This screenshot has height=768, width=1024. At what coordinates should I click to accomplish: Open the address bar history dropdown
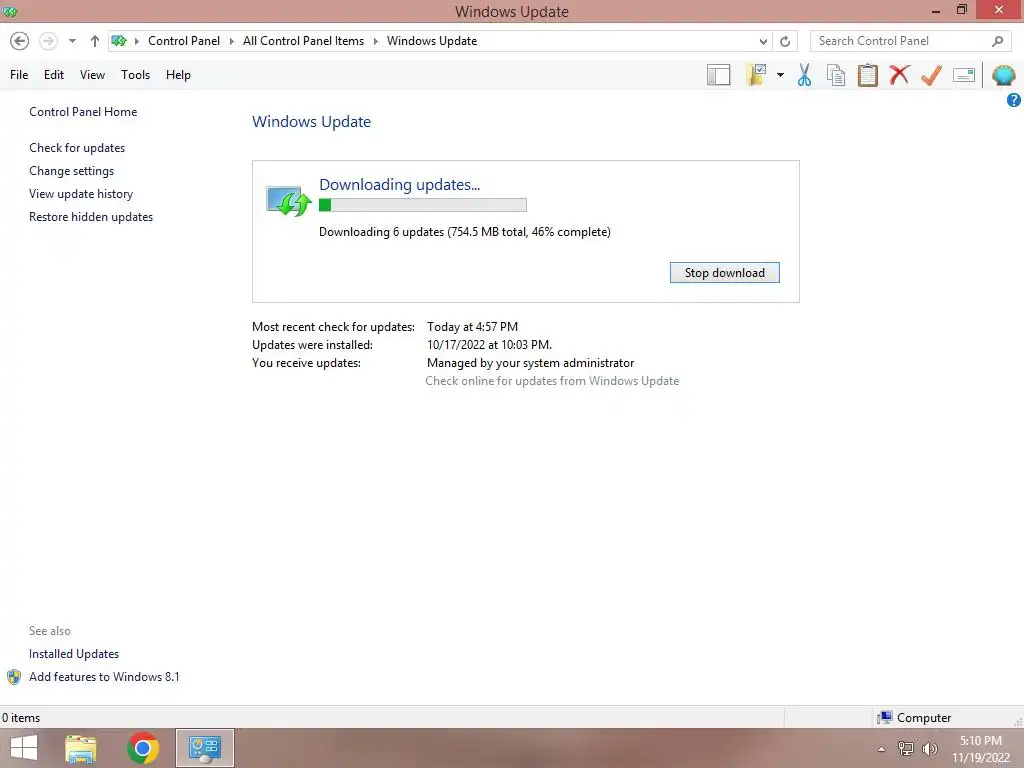[763, 41]
